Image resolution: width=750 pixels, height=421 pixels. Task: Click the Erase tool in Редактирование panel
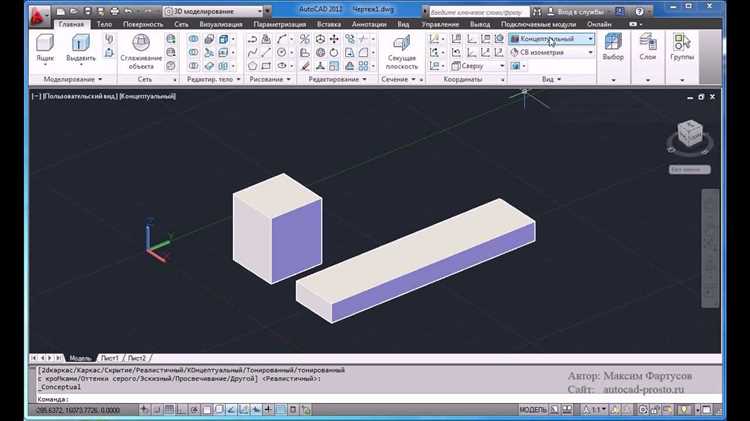(305, 66)
